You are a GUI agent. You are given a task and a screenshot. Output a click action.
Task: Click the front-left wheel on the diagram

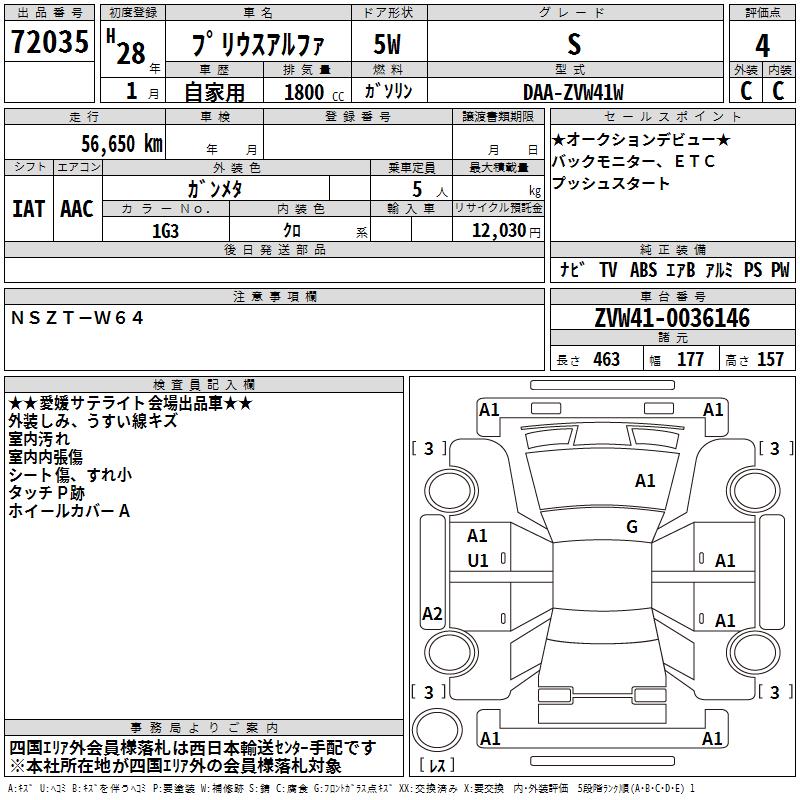tap(450, 491)
